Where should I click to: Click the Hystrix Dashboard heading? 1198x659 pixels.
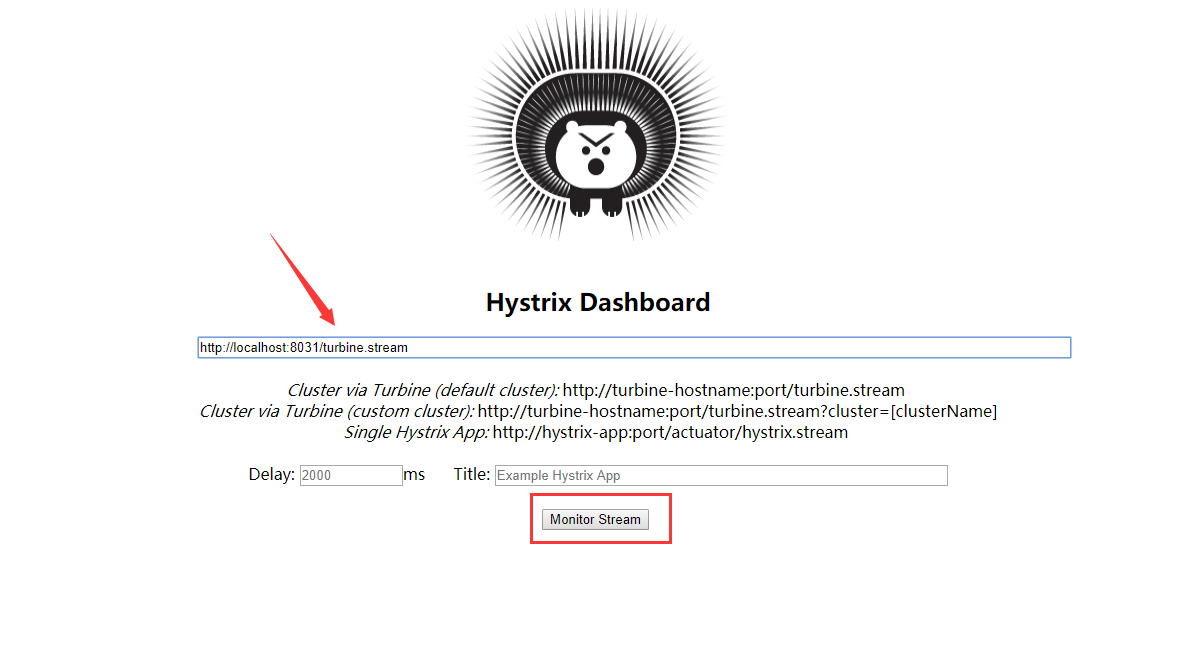(598, 302)
